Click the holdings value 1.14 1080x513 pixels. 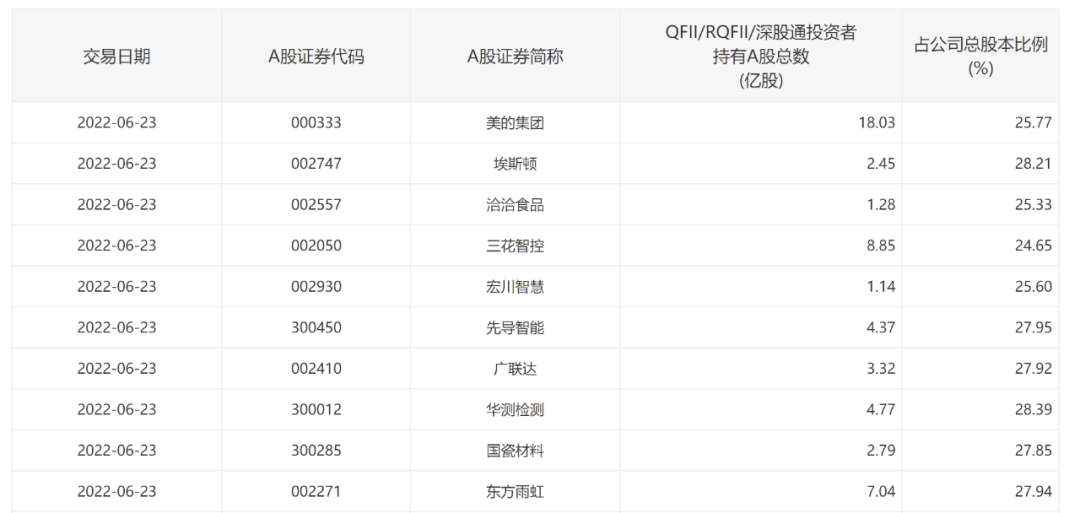(882, 286)
